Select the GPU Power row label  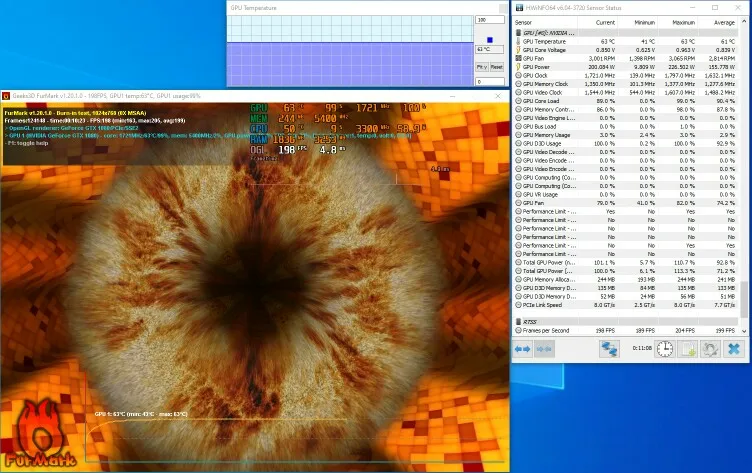coord(536,67)
